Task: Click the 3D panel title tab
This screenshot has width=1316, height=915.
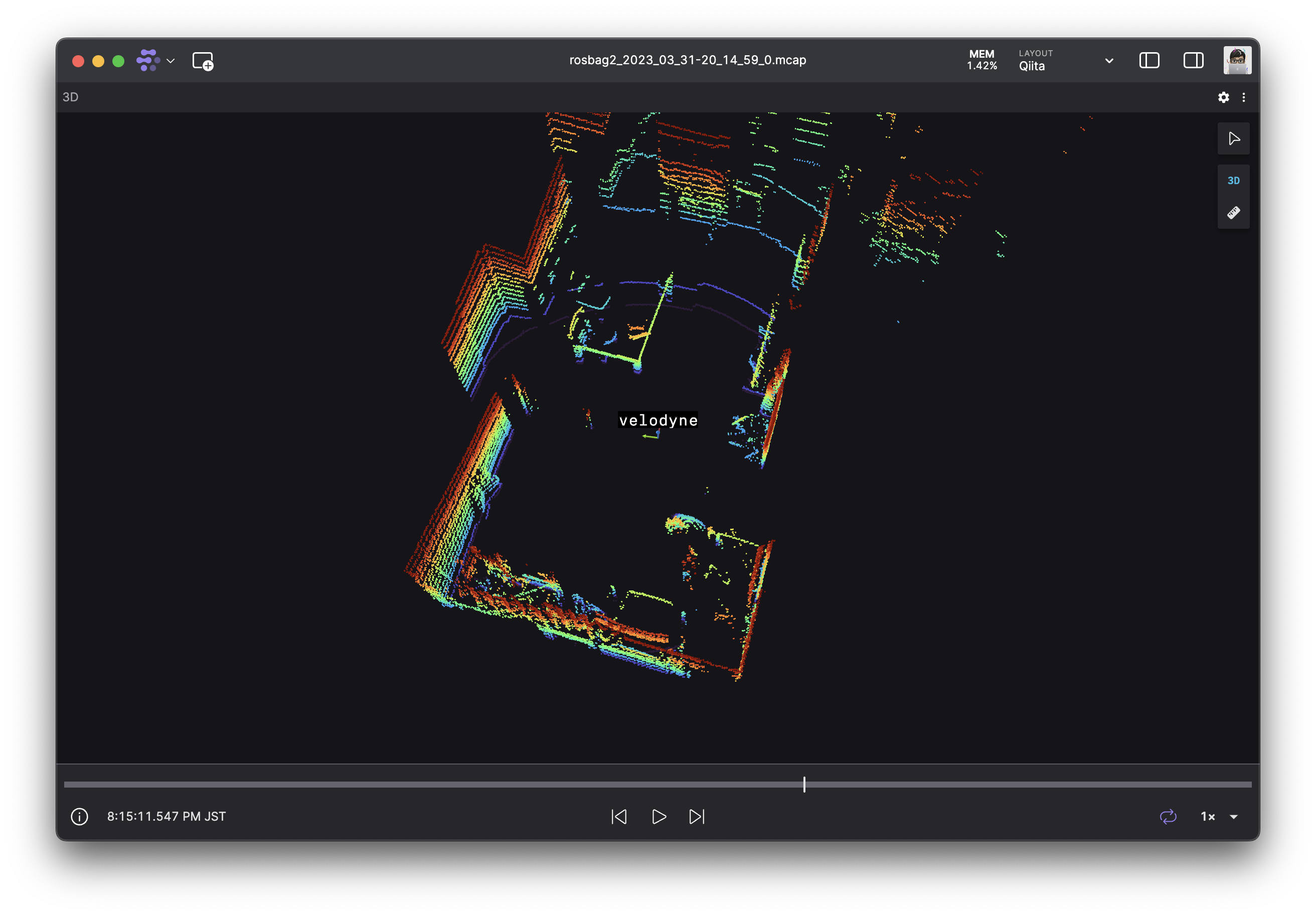Action: (71, 97)
